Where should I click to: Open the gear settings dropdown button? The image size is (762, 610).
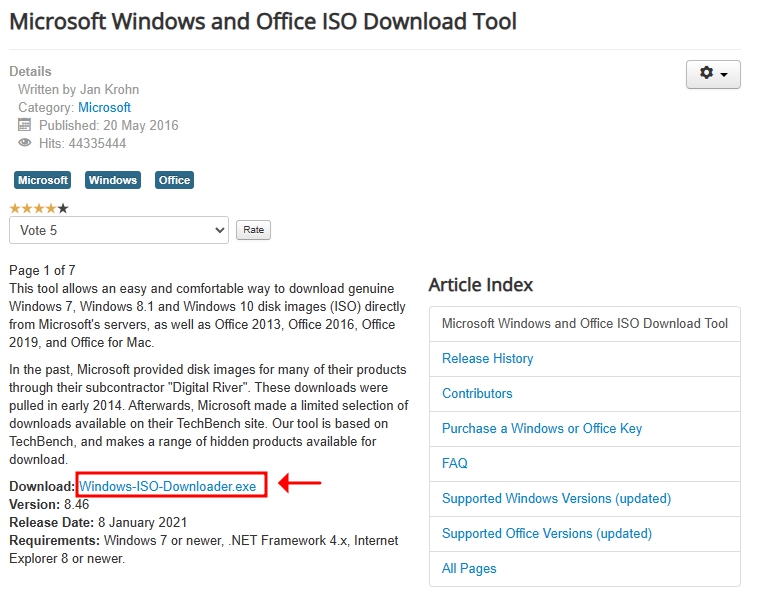pos(713,74)
